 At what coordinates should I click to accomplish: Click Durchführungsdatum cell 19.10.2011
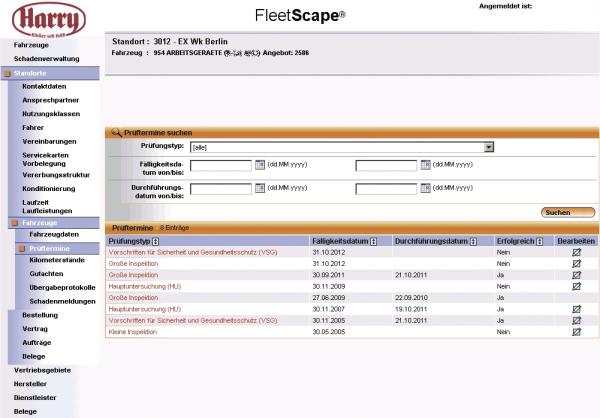pos(411,309)
